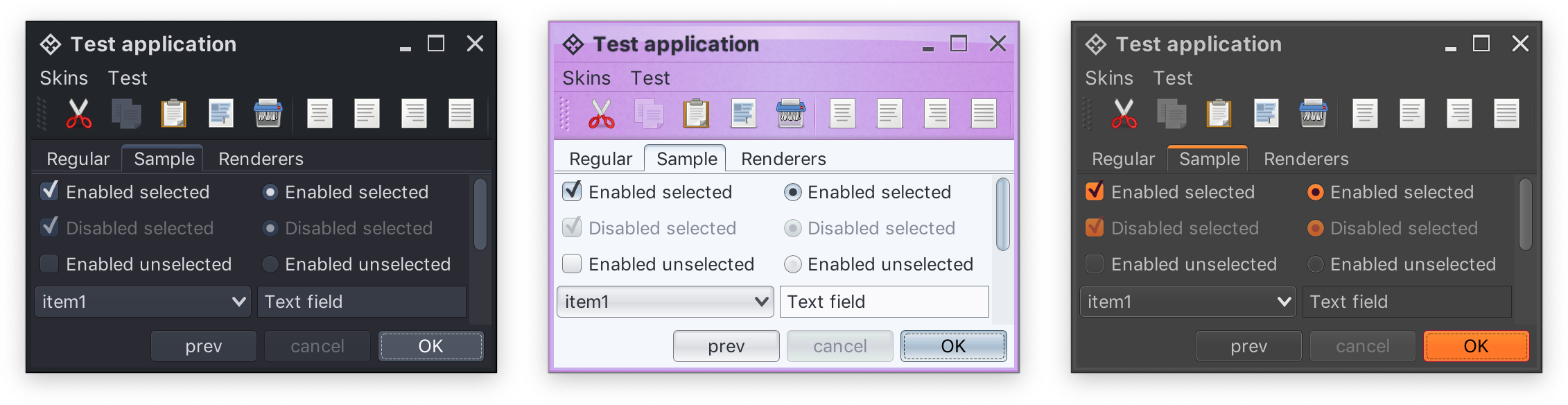Click orange OK button
The image size is (1568, 405).
pyautogui.click(x=1476, y=346)
